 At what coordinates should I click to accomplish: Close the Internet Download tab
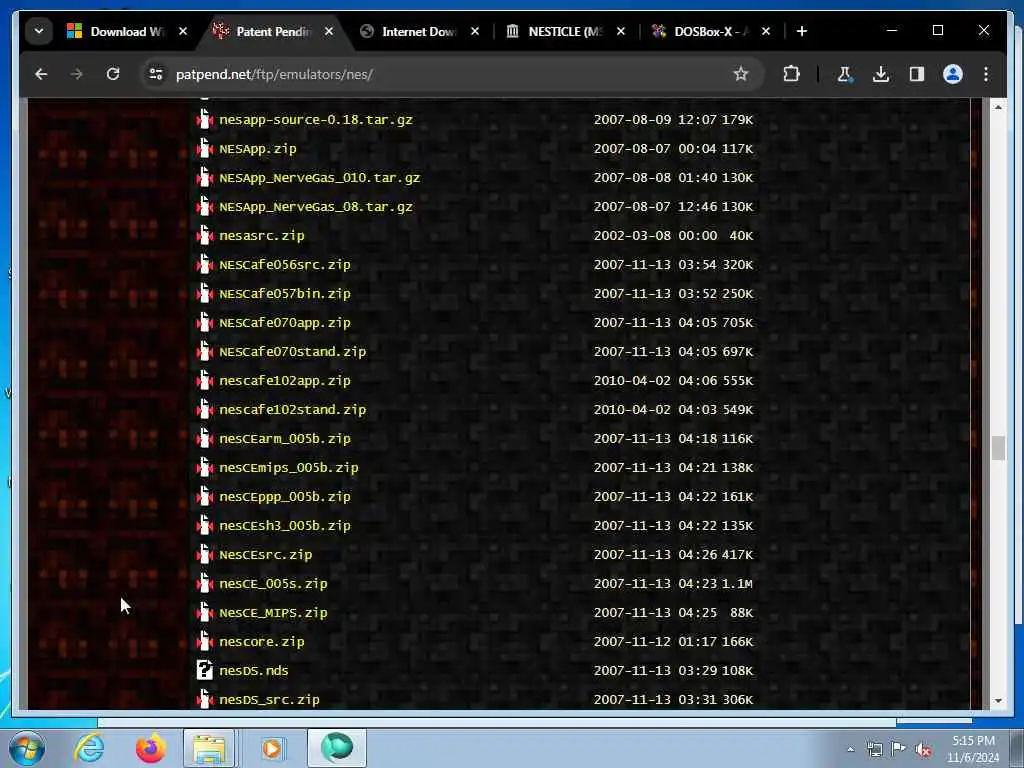point(475,31)
